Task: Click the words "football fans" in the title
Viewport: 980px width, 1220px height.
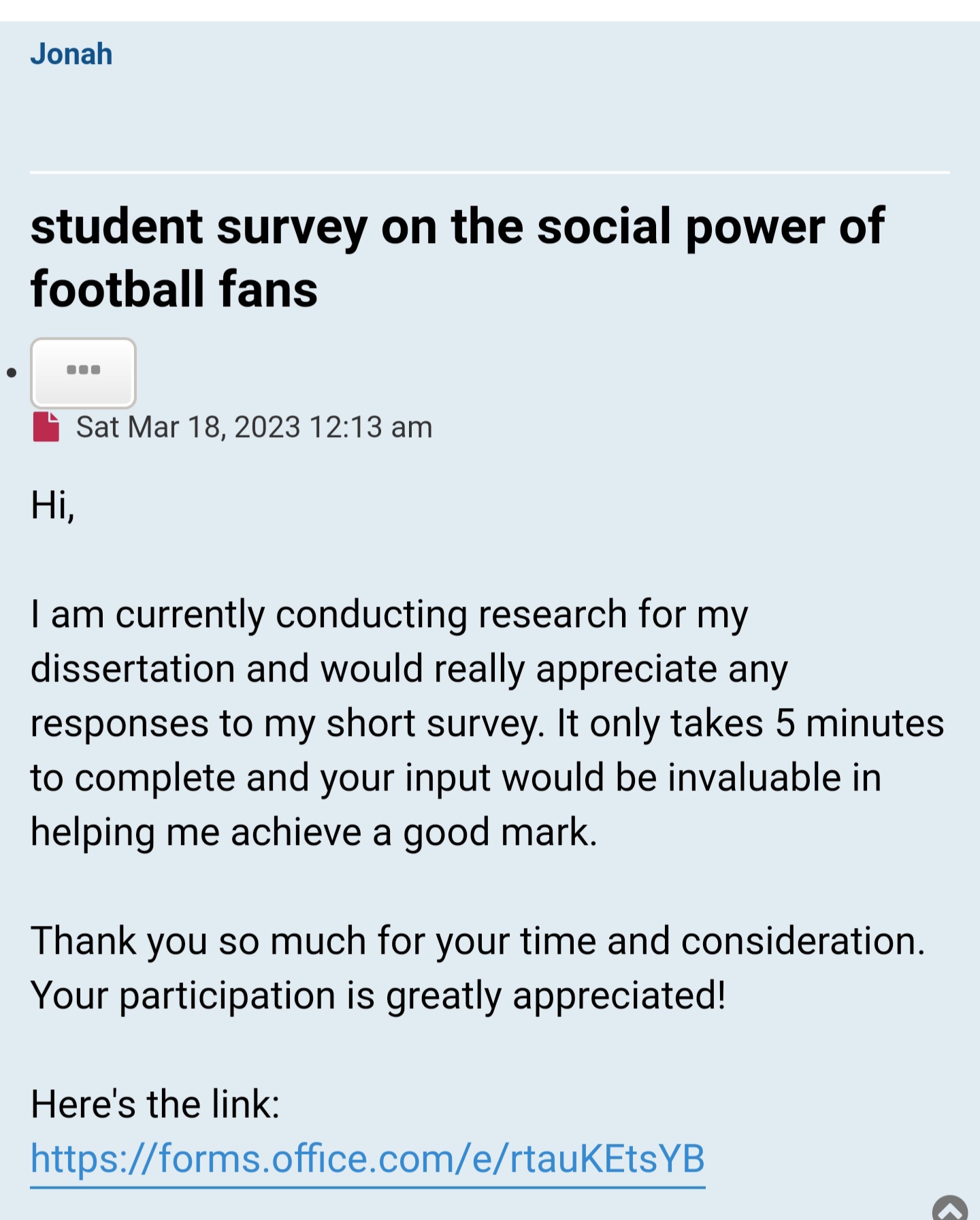Action: tap(174, 289)
